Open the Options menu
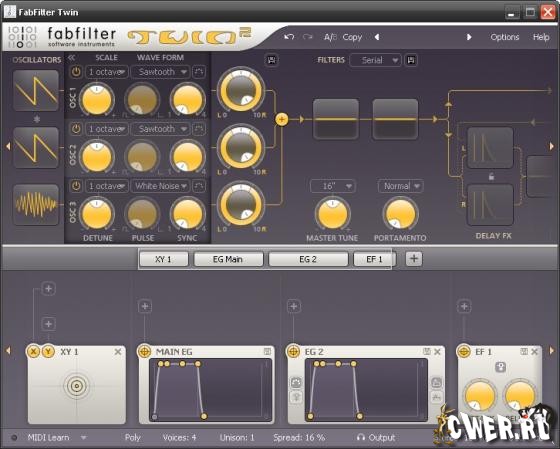560x449 pixels. pos(504,37)
